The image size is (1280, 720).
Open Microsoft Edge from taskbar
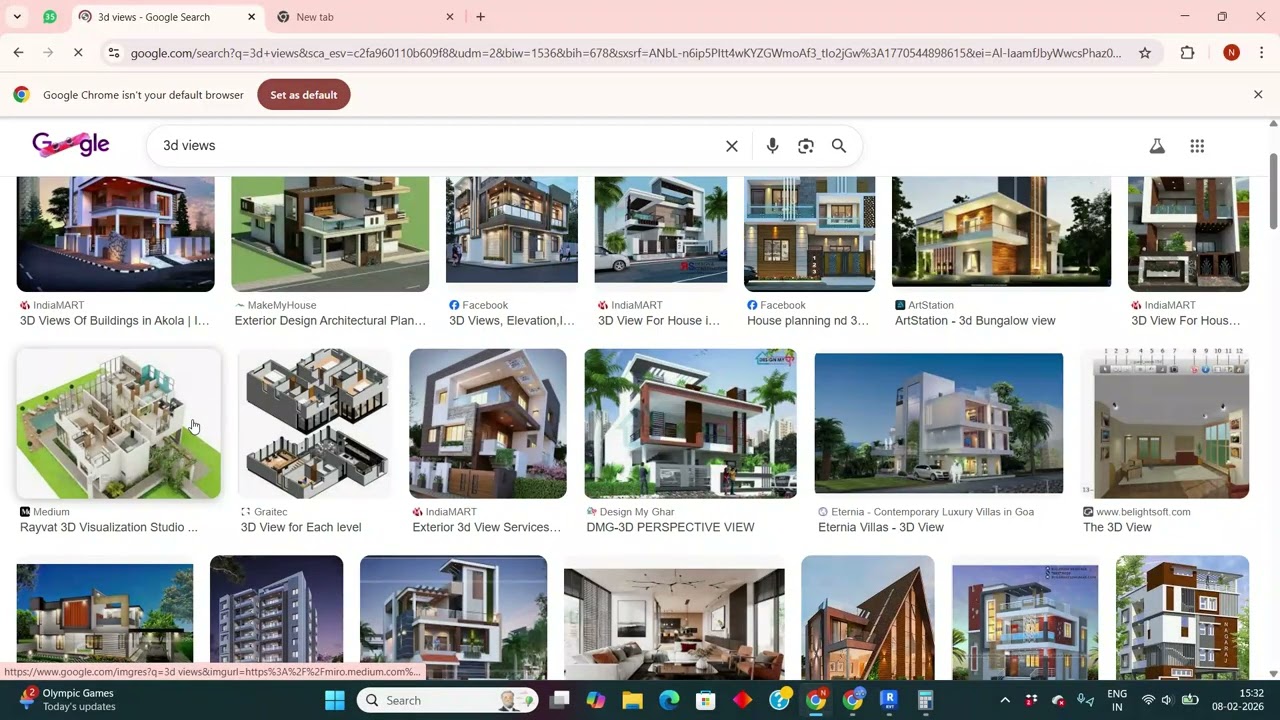point(669,700)
